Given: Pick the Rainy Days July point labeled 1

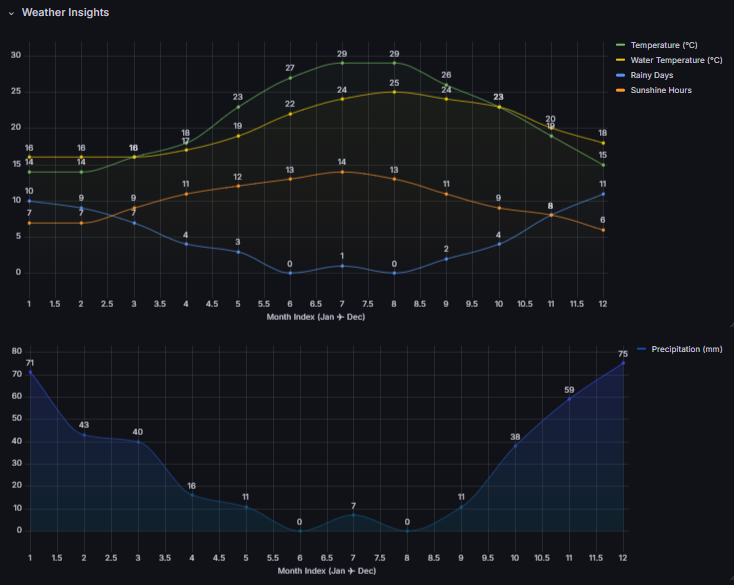Looking at the screenshot, I should [342, 266].
